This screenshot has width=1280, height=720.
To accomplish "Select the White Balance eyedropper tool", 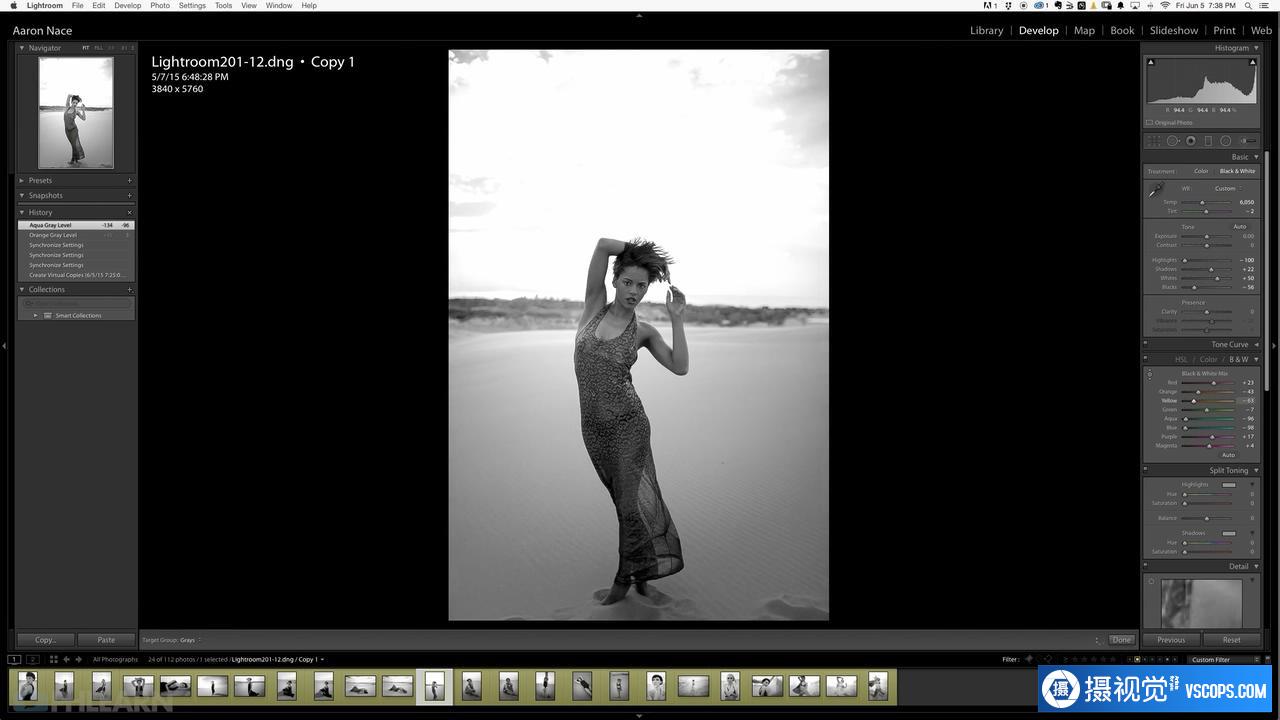I will click(x=1156, y=190).
